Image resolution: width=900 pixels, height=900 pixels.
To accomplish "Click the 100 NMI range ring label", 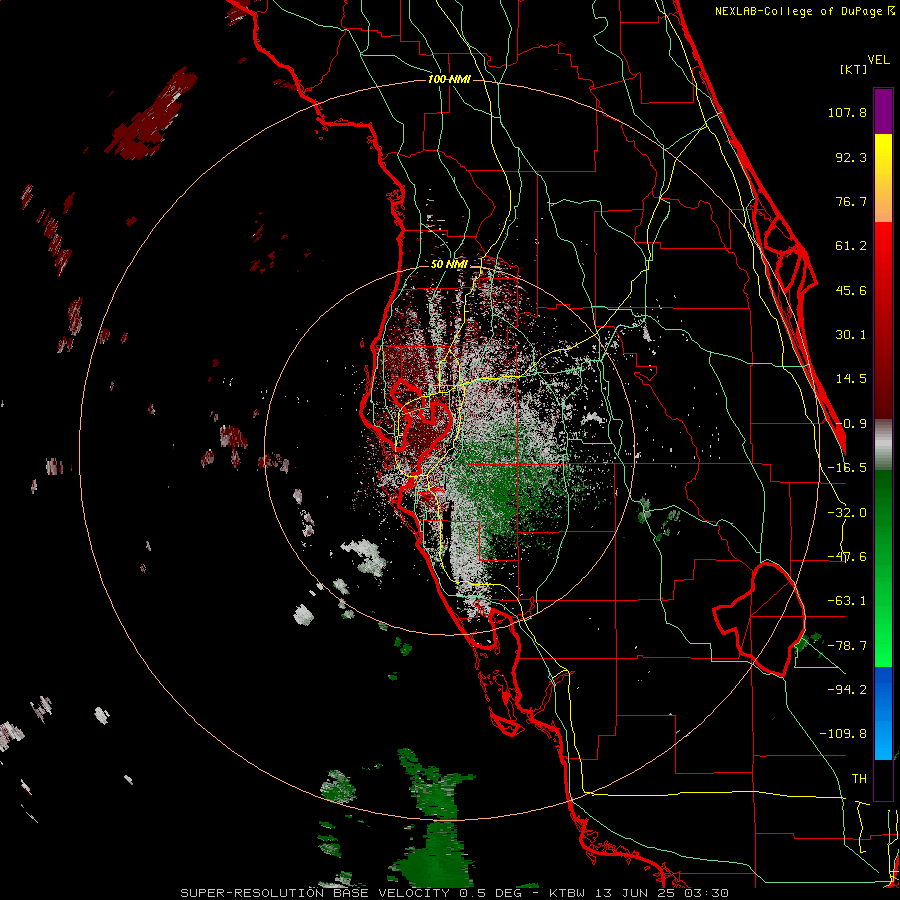I will click(449, 79).
